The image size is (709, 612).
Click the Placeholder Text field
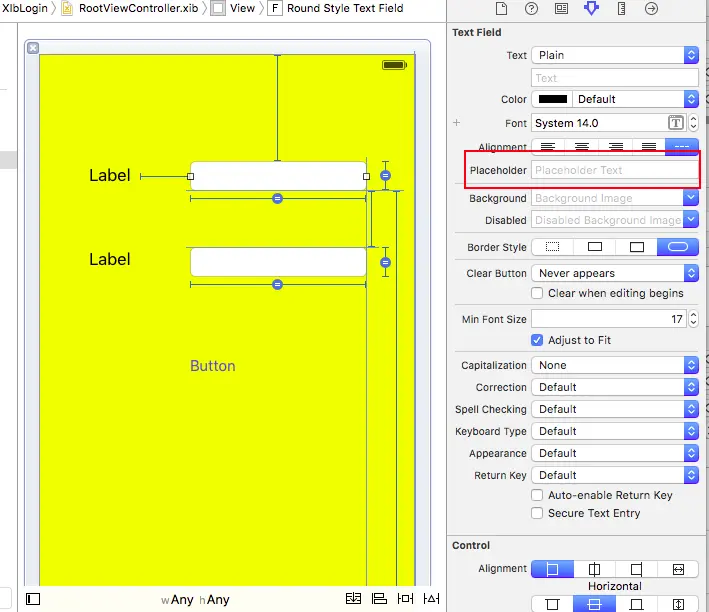(x=615, y=170)
